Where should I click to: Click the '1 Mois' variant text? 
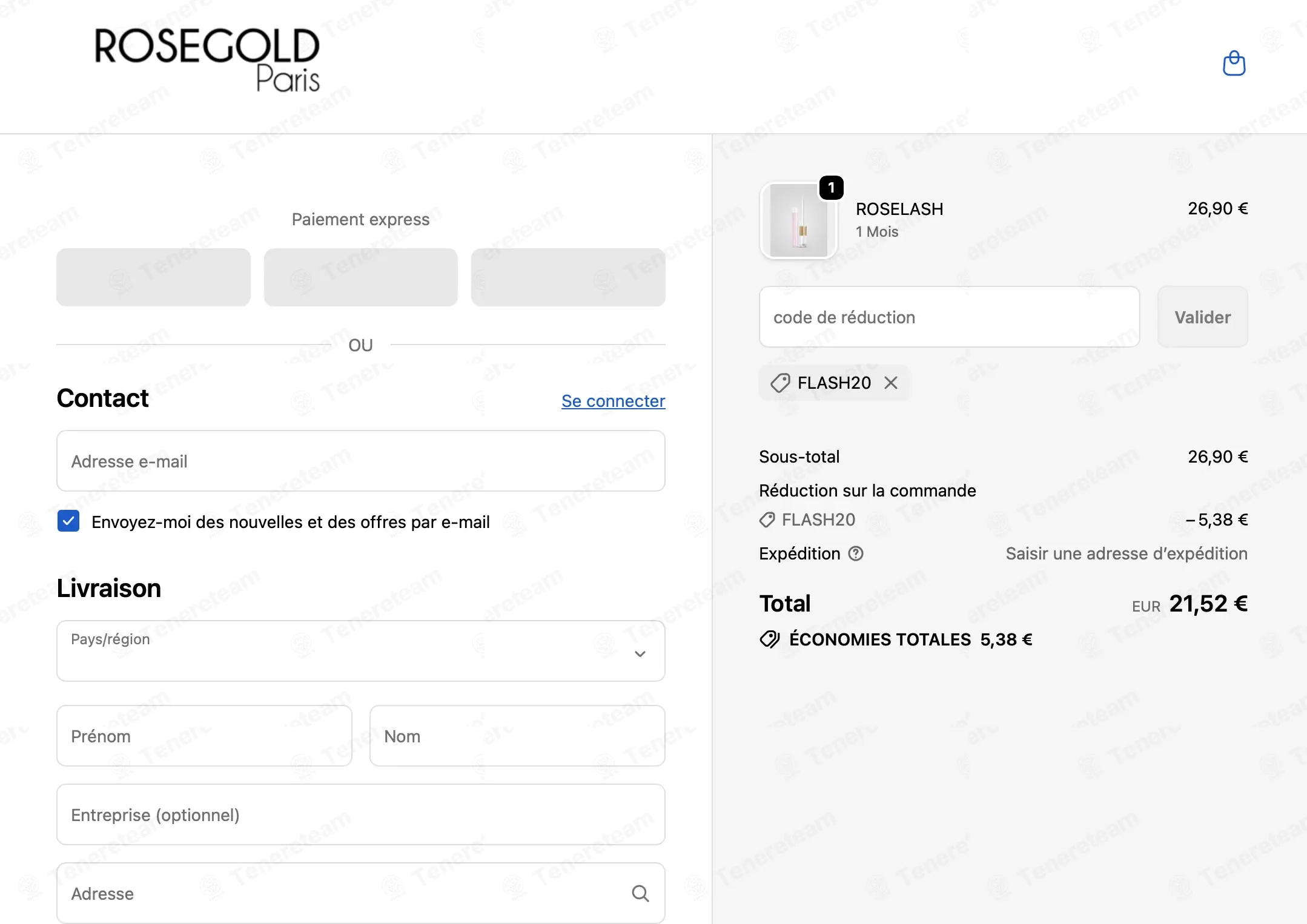[x=876, y=231]
